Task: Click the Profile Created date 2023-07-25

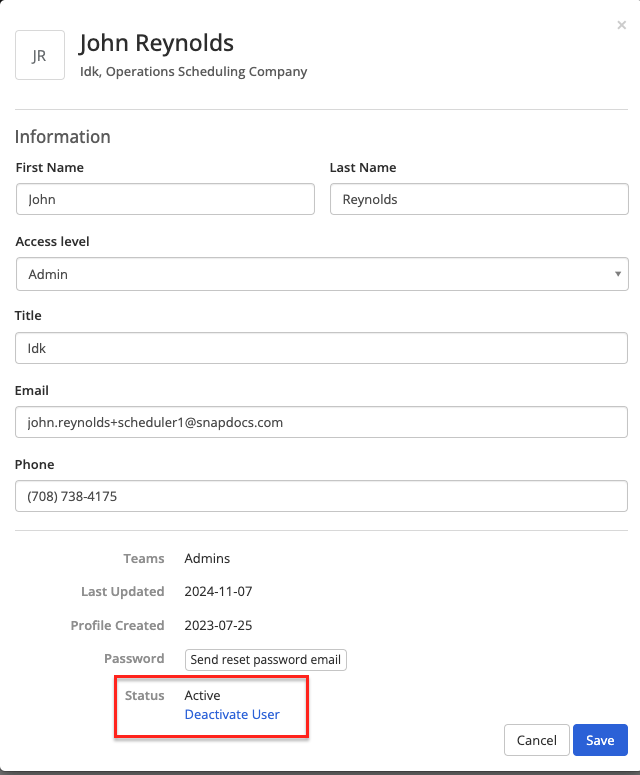Action: point(218,625)
